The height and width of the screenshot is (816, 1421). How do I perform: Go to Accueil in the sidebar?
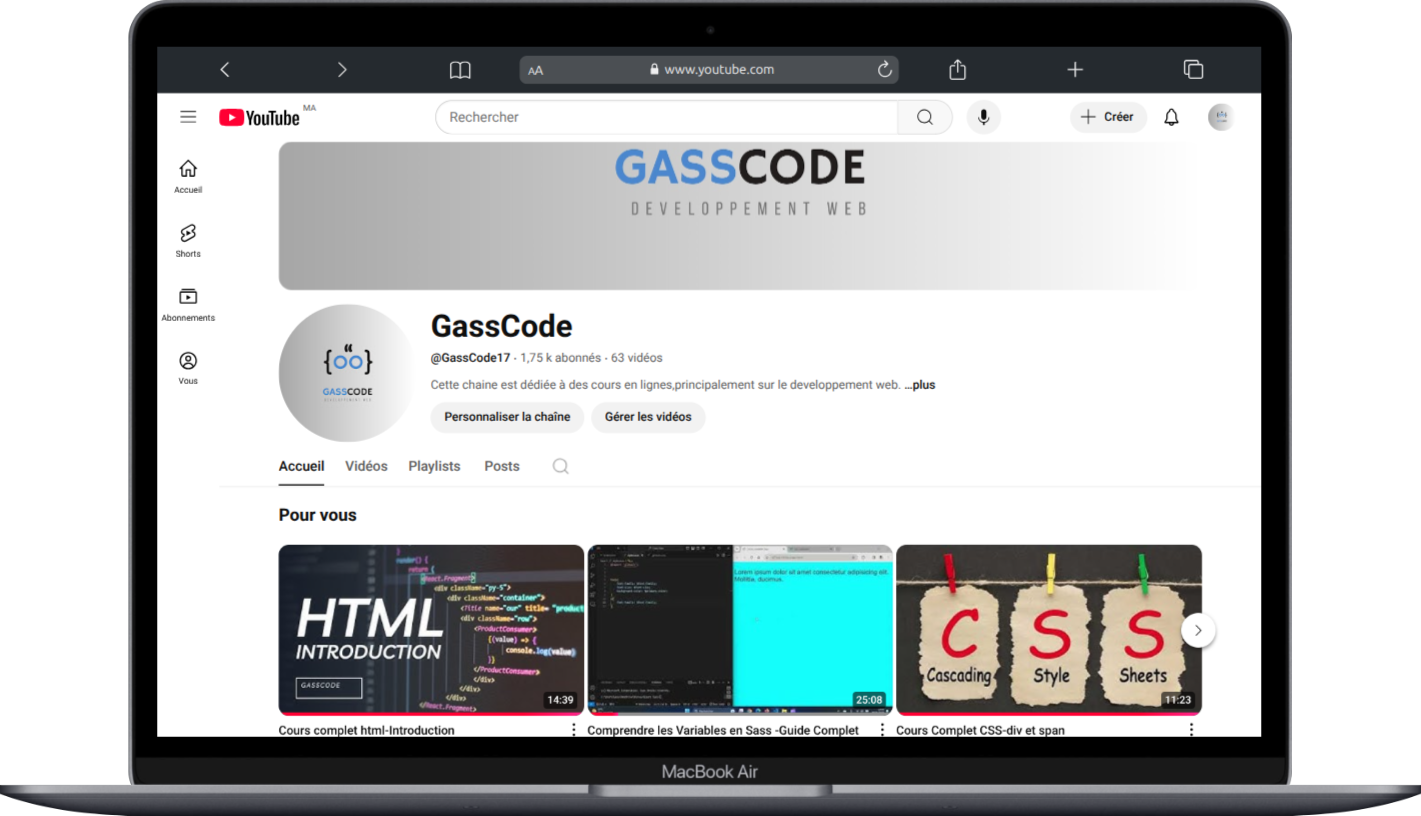pos(188,176)
